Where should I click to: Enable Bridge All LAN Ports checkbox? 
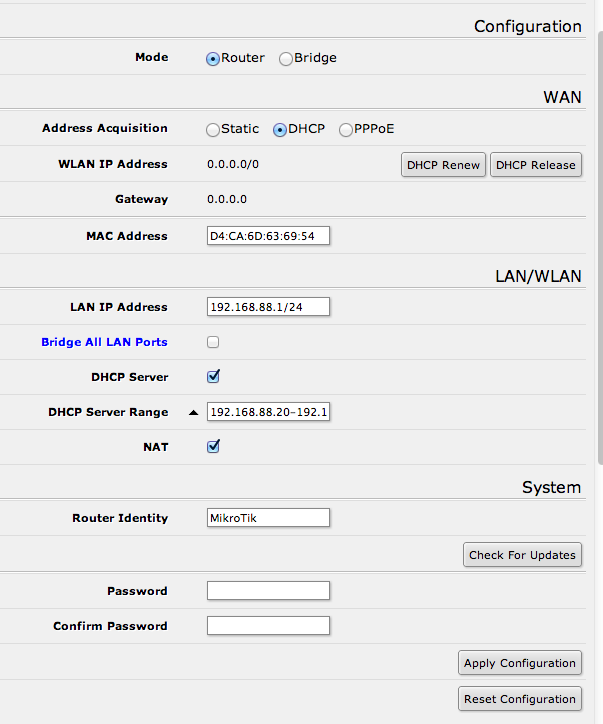[x=213, y=342]
